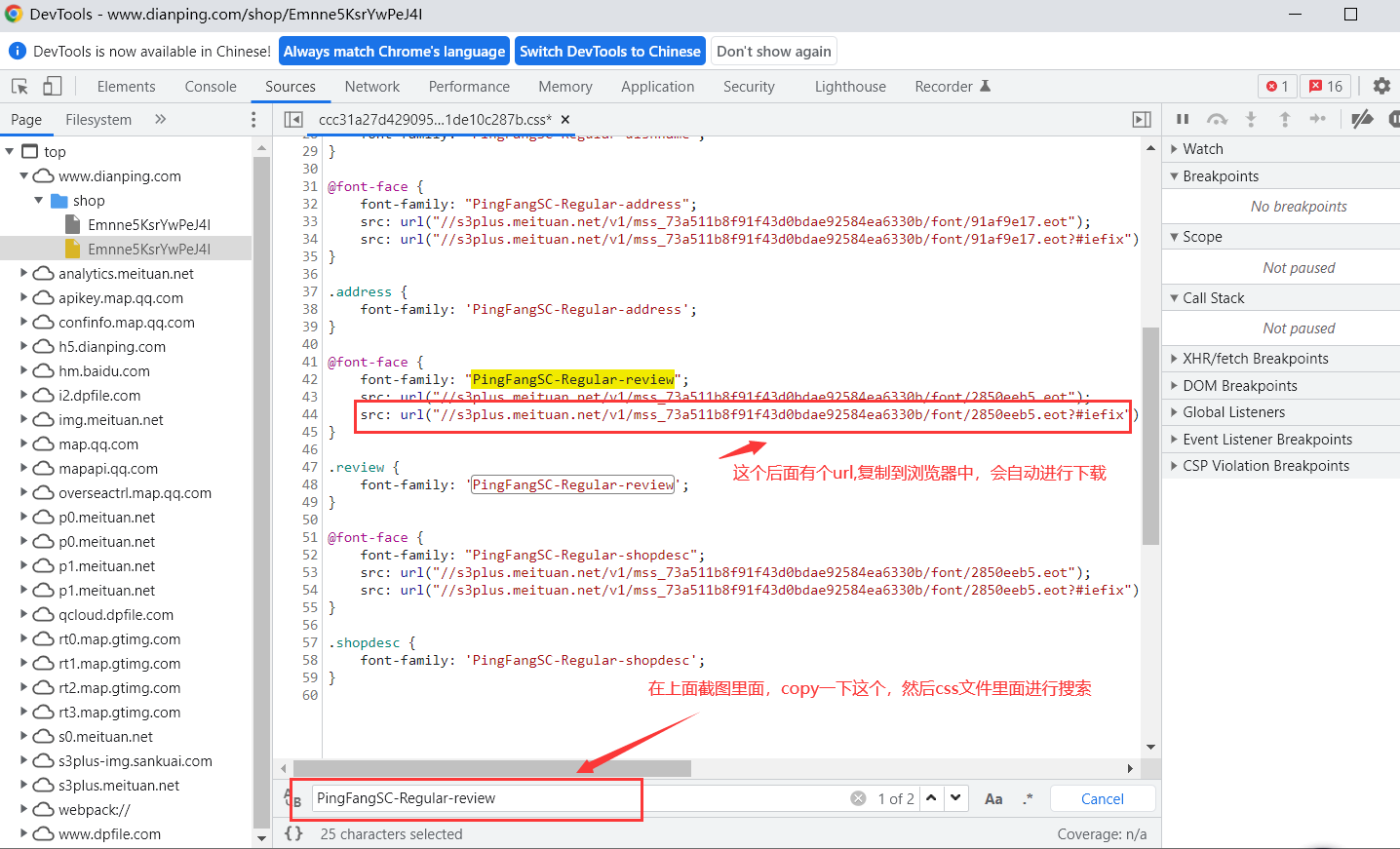Open the Network tab
Viewport: 1400px width, 849px height.
(x=372, y=86)
